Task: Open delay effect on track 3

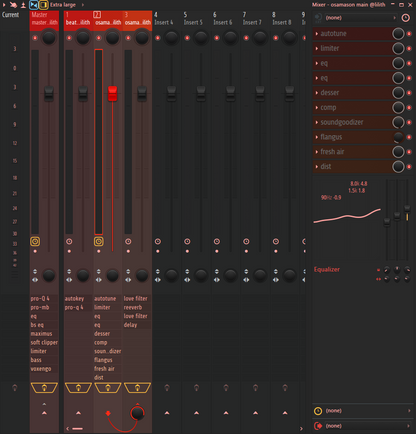Action: [x=137, y=325]
